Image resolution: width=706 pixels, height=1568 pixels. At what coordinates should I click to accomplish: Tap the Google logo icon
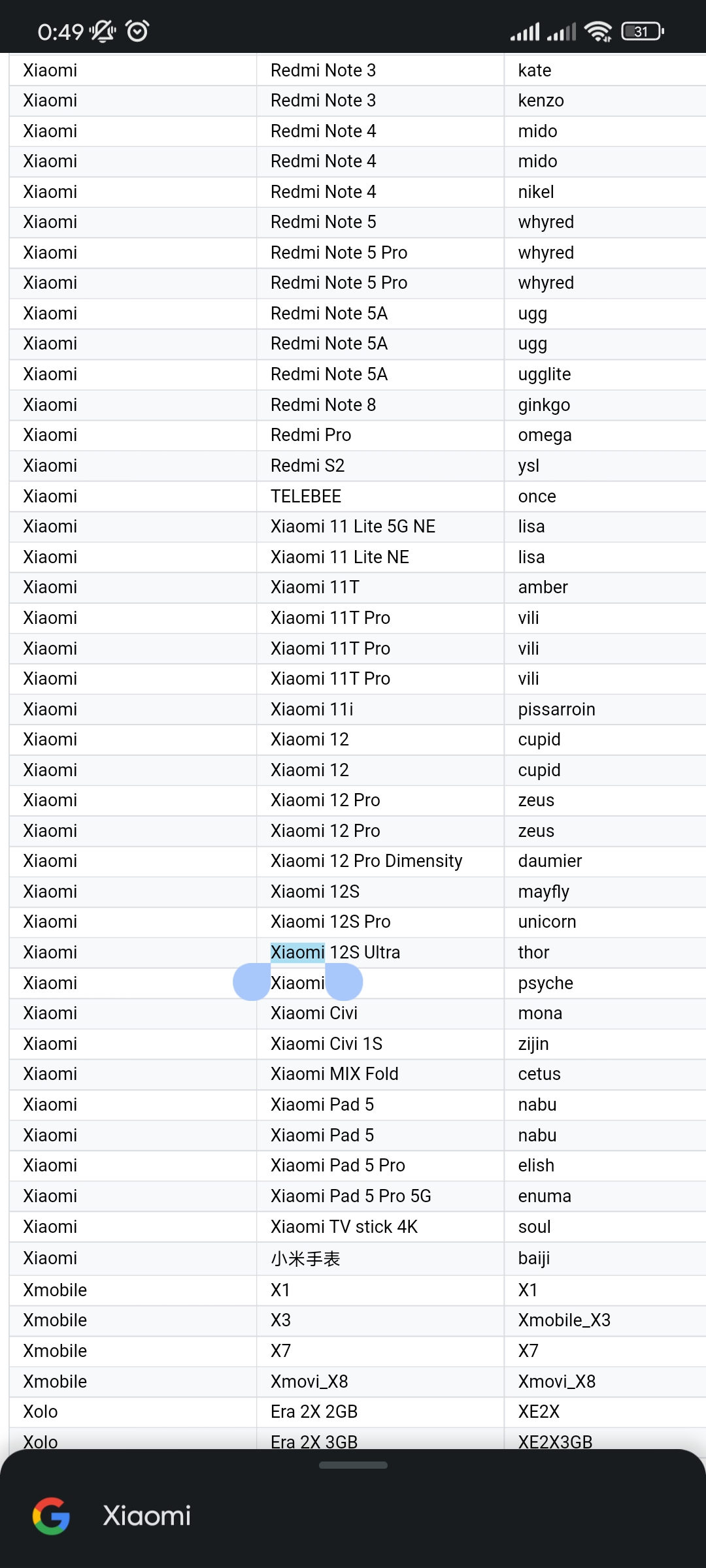click(51, 1516)
